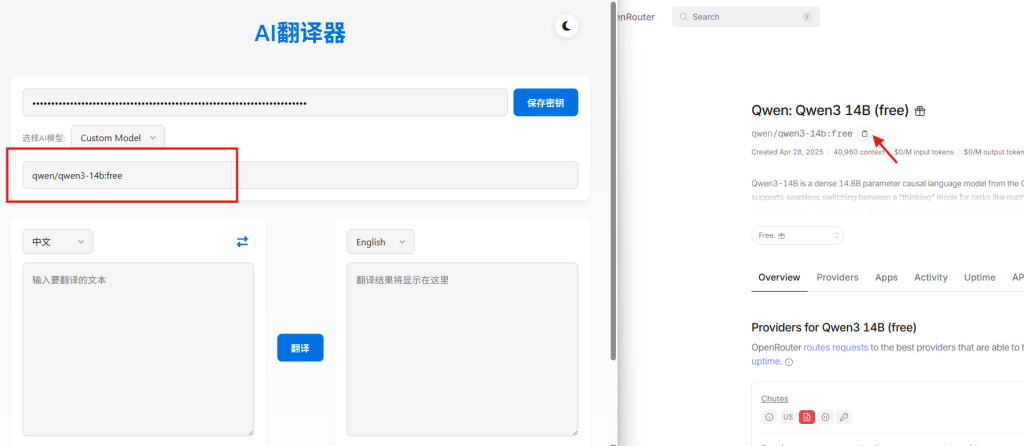This screenshot has width=1024, height=446.
Task: Click the 保存密钥 button
Action: click(545, 103)
